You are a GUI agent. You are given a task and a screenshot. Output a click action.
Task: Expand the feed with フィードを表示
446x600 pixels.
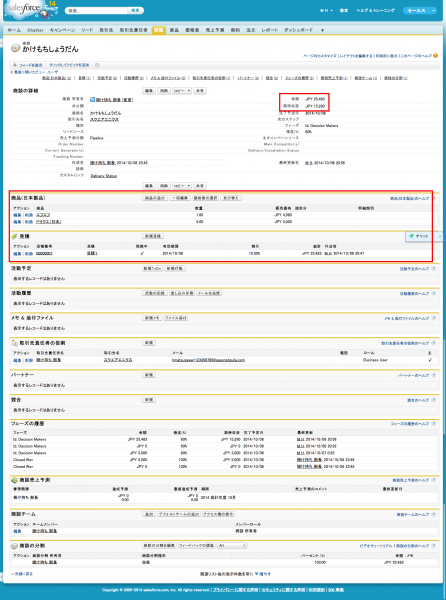pyautogui.click(x=31, y=65)
